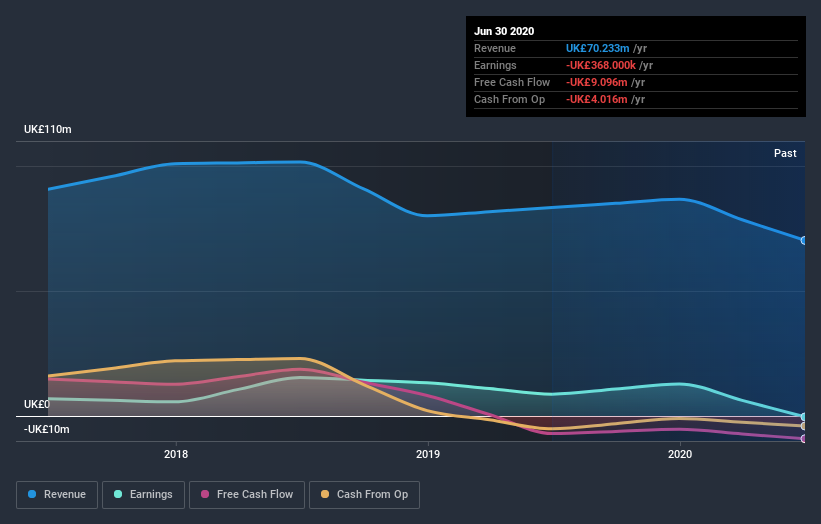Click the Earnings row label in tooltip
Image resolution: width=821 pixels, height=524 pixels.
tap(495, 65)
